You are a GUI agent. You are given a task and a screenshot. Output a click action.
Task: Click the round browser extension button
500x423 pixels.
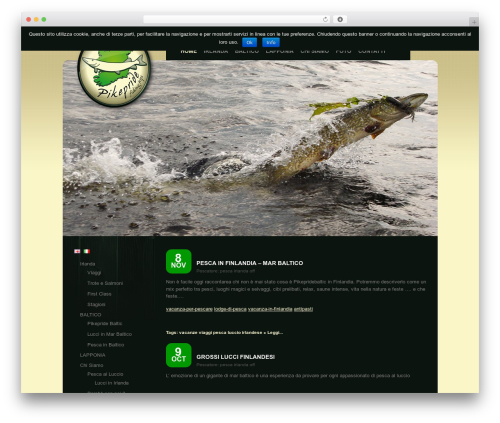coord(340,19)
